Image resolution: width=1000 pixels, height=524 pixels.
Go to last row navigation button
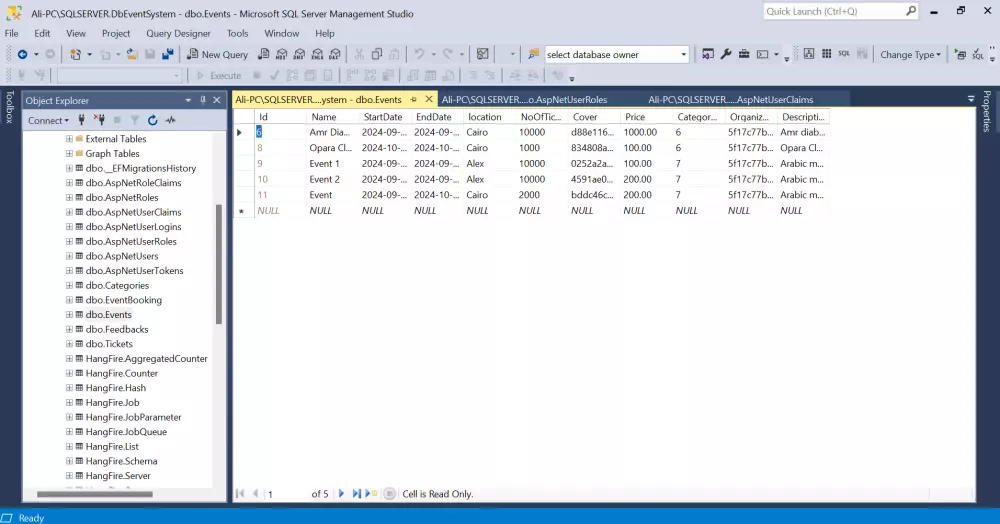357,493
